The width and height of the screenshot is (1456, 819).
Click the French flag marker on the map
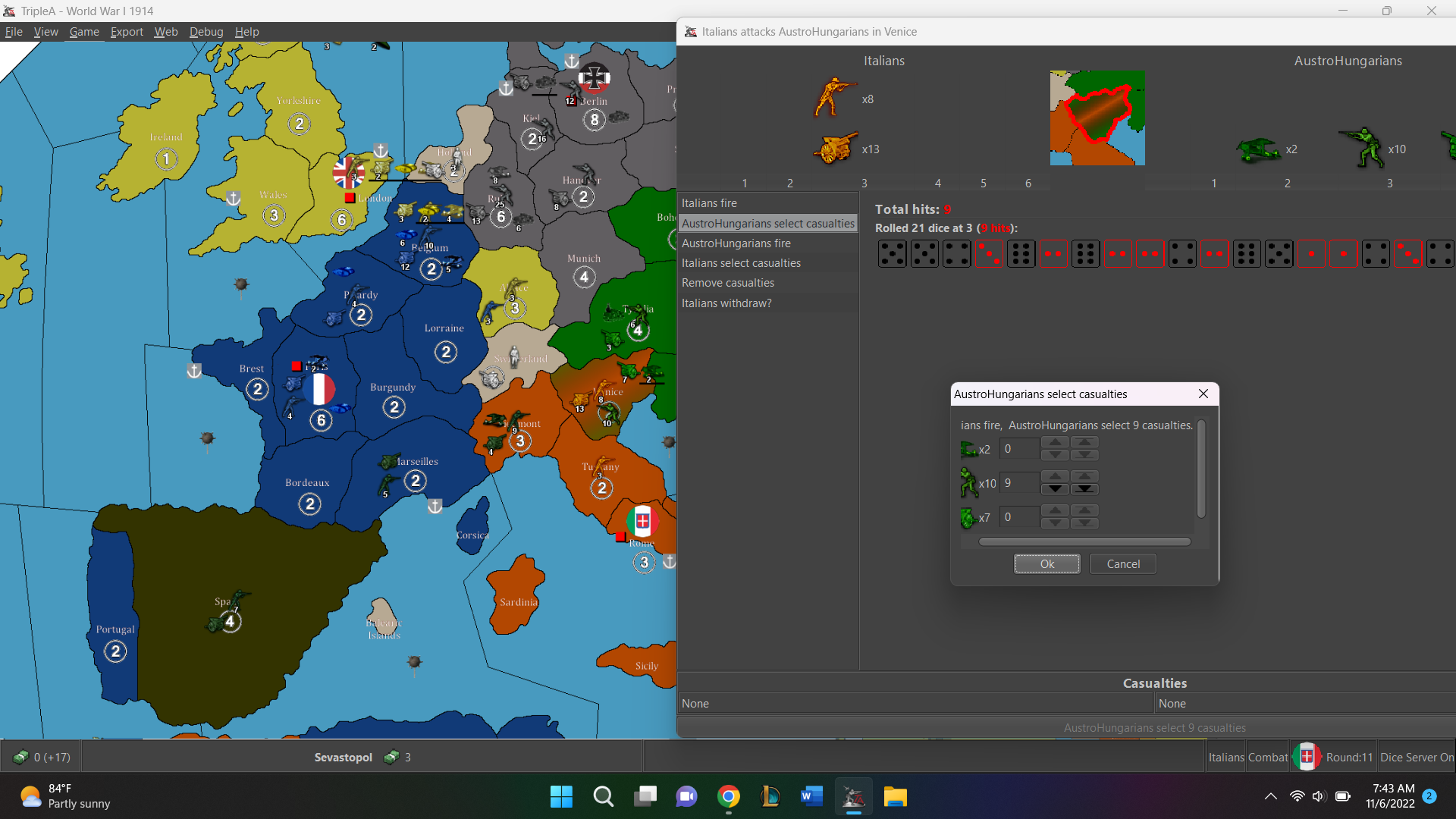(x=320, y=389)
